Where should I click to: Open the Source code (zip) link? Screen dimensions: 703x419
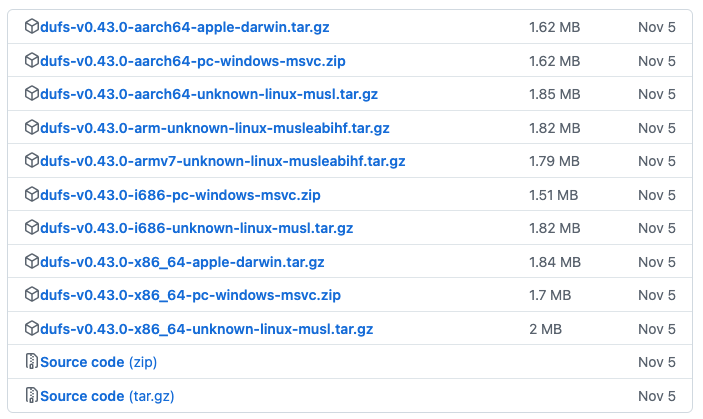99,362
